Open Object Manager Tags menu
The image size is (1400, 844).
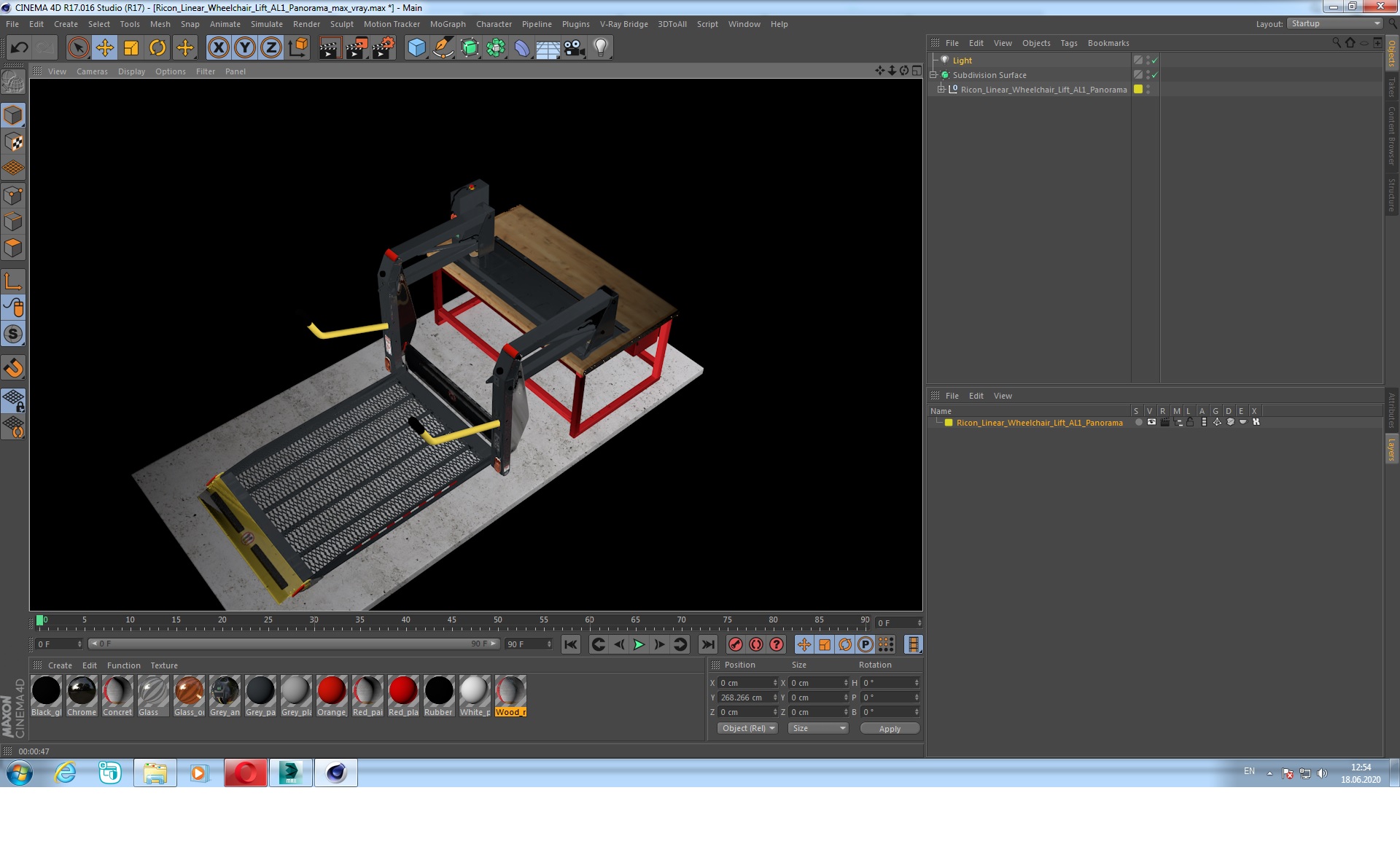point(1069,43)
